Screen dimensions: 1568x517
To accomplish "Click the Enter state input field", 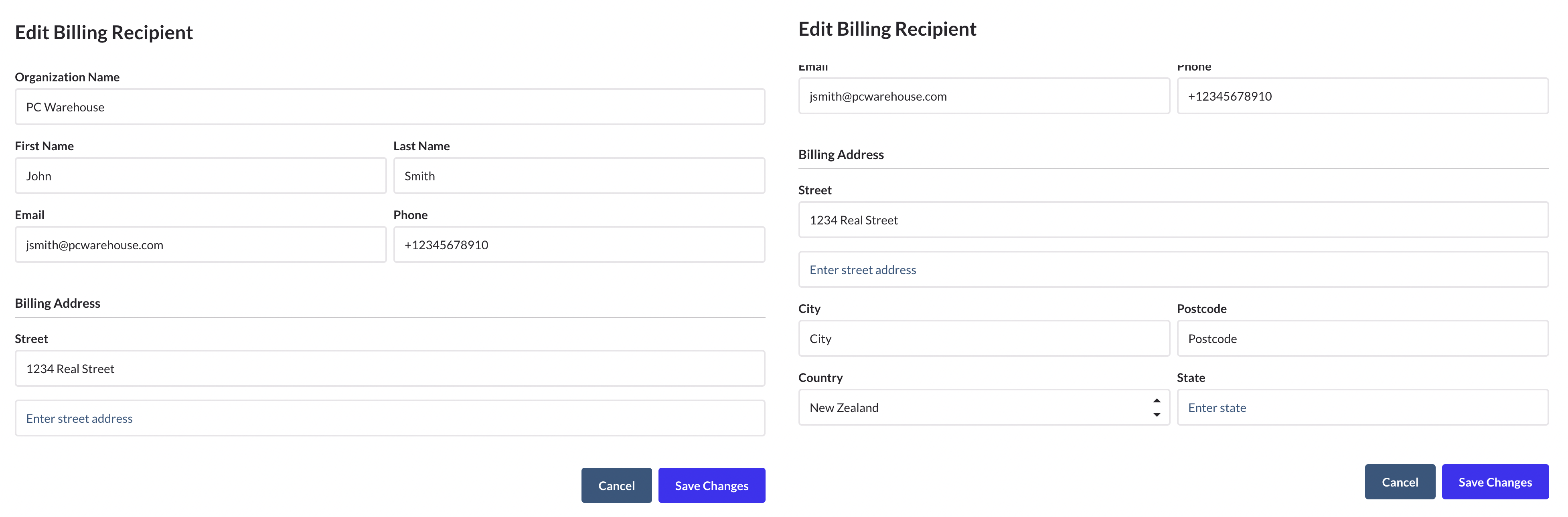I will (x=1362, y=408).
